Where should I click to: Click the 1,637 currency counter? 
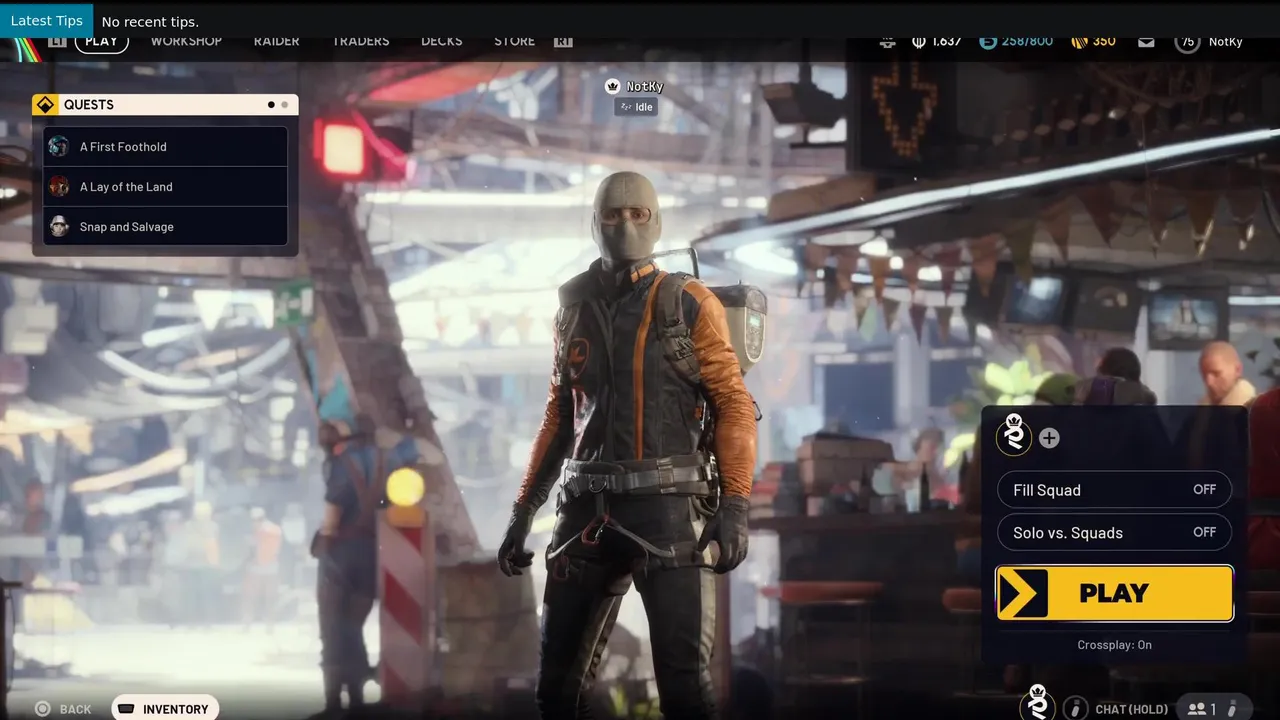[937, 42]
